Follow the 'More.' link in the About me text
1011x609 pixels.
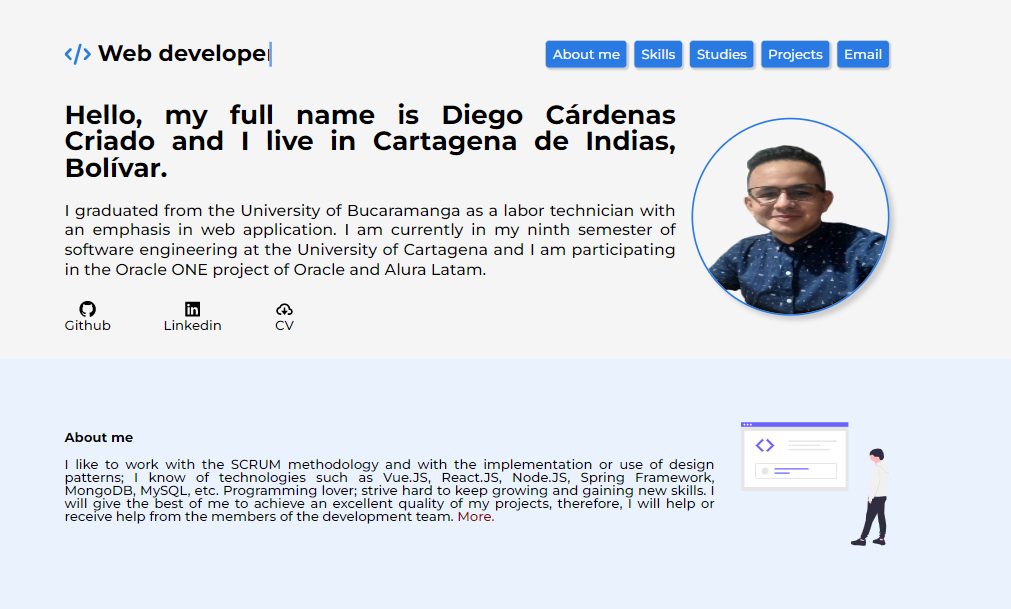pyautogui.click(x=476, y=516)
